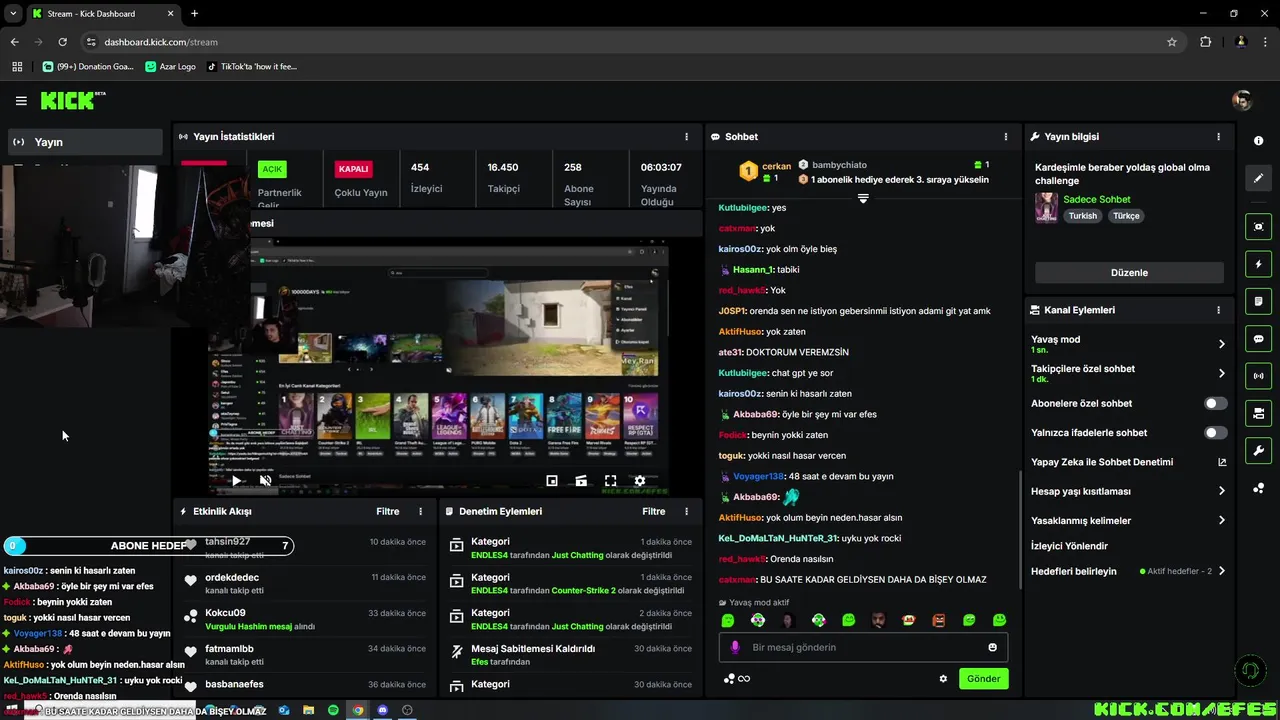Click the Turkish tag chip
Screen dimensions: 1280x720
[x=1082, y=216]
